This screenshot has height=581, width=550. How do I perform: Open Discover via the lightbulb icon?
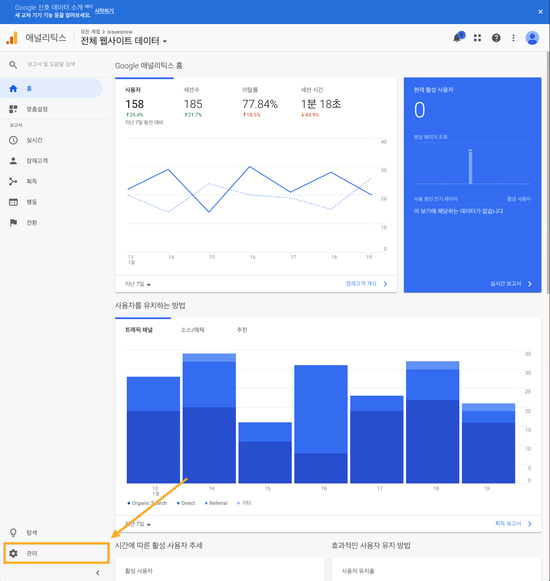(x=13, y=532)
